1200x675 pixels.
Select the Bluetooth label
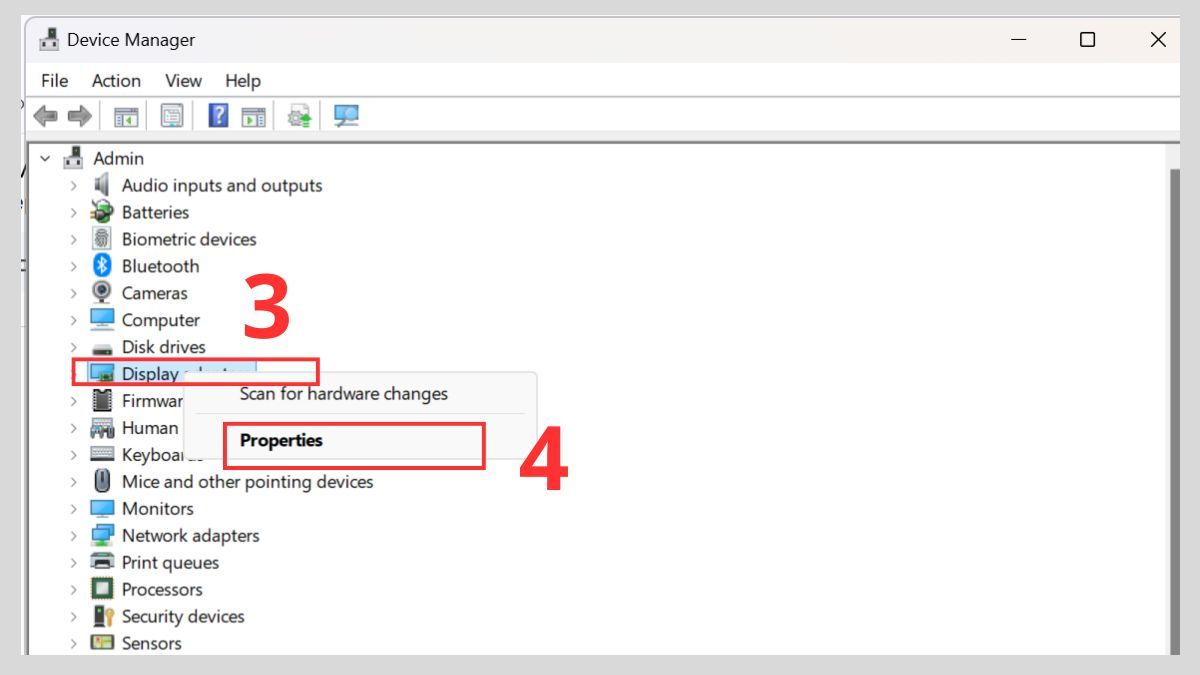(160, 266)
